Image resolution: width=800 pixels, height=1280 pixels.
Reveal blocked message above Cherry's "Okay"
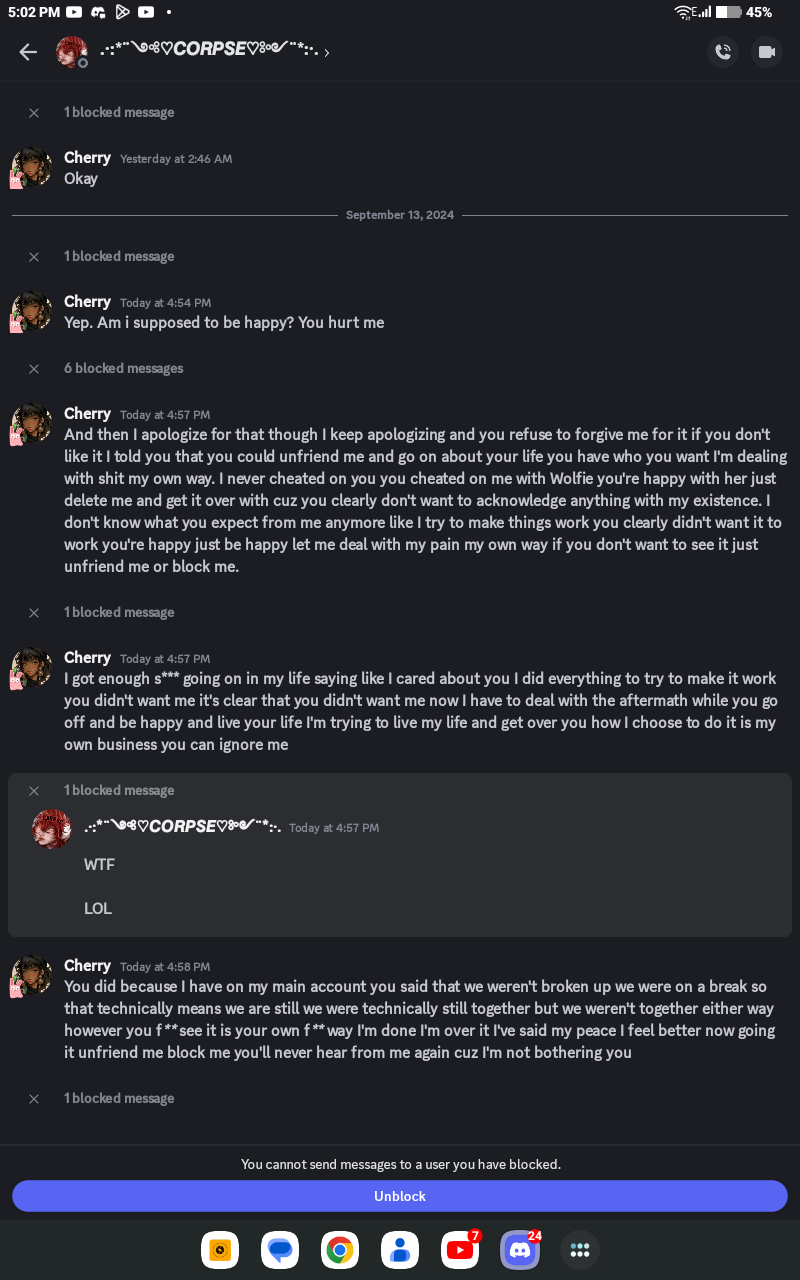coord(118,112)
